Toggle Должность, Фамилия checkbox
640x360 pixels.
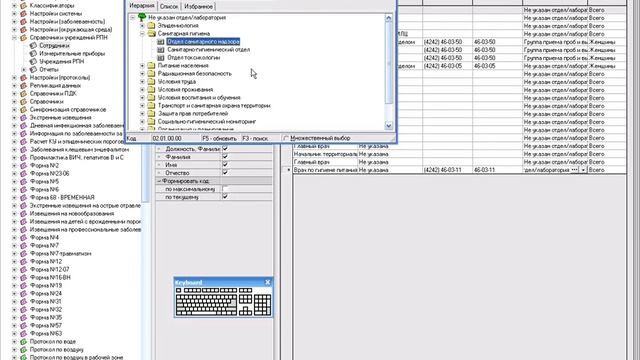coord(225,149)
